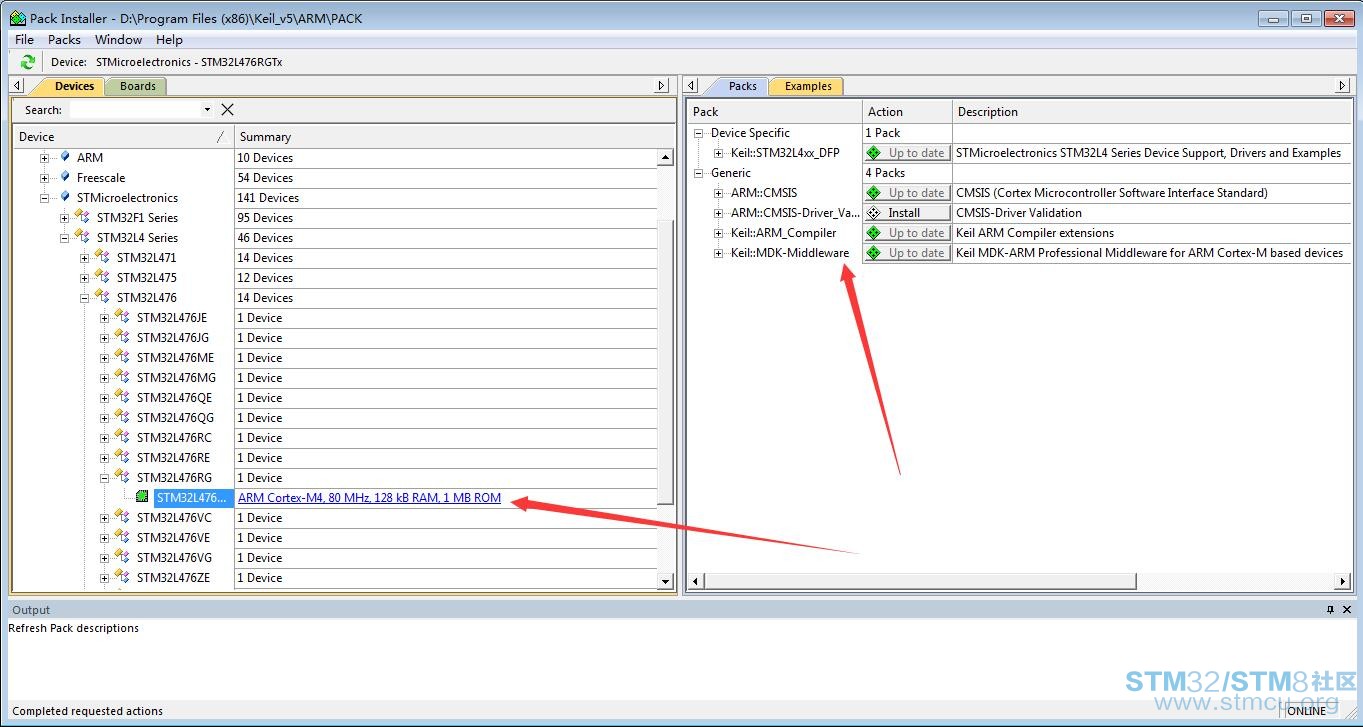Switch to the Boards tab

coord(137,86)
